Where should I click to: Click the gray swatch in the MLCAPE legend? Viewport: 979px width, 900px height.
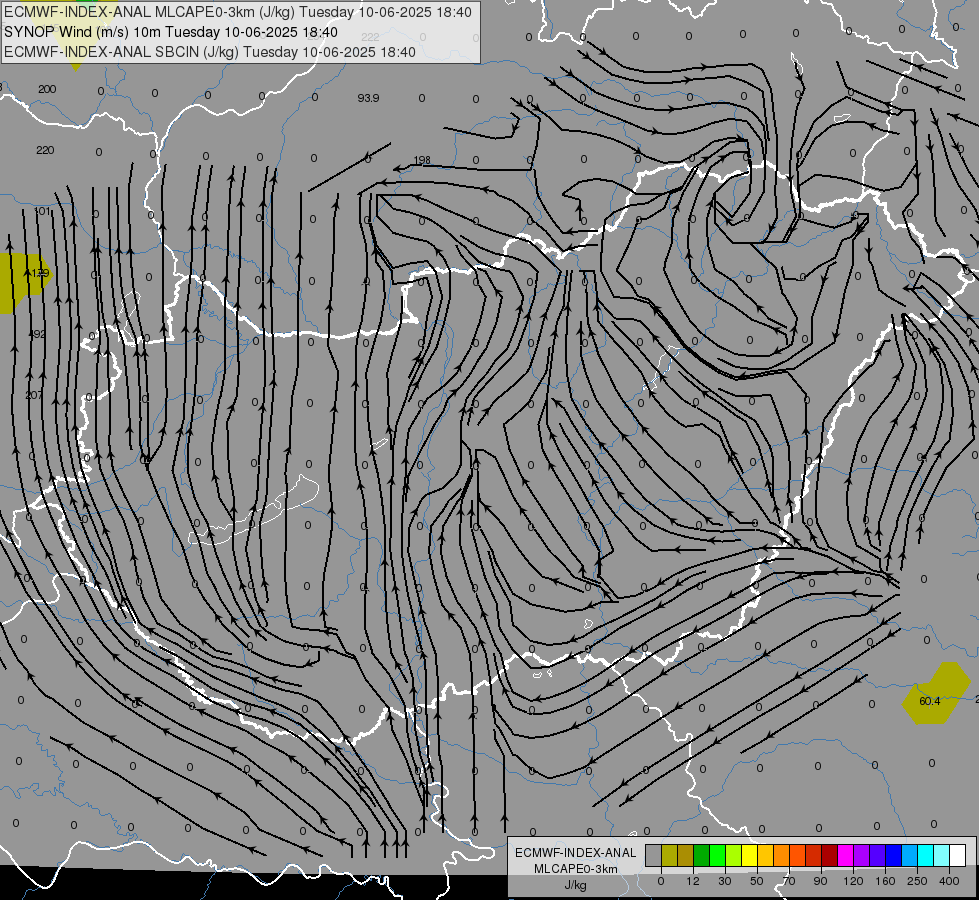coord(654,855)
